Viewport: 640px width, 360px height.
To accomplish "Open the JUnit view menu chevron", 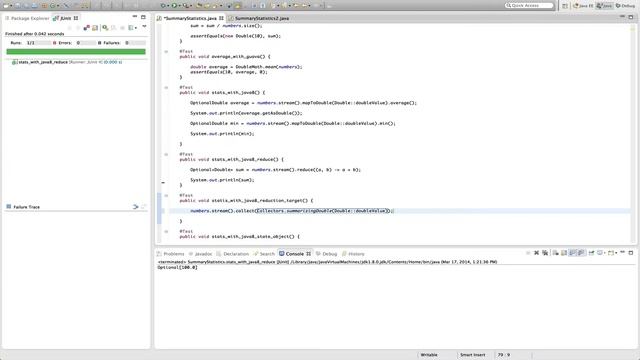I will click(x=144, y=26).
